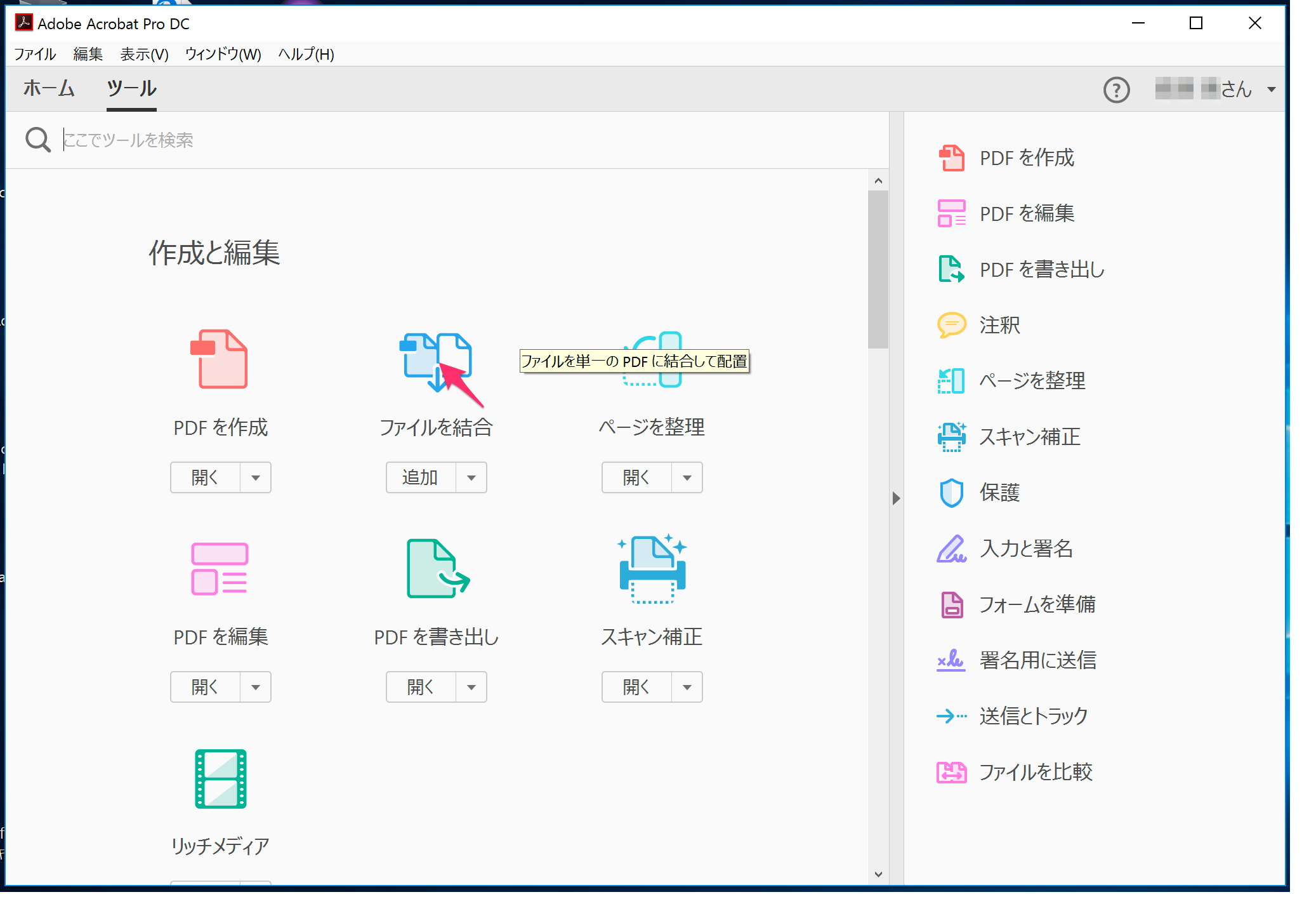Click the 送信とトラック label in sidebar
Screen dimensions: 1316x918
[x=1034, y=716]
